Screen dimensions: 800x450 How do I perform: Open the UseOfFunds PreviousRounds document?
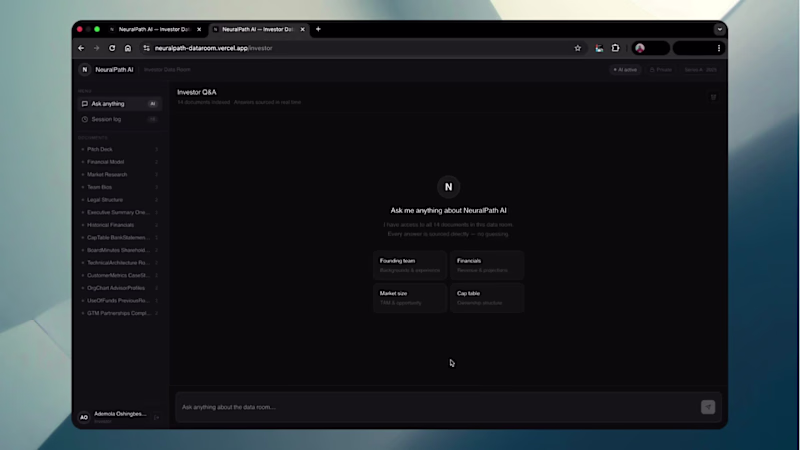[x=119, y=301]
